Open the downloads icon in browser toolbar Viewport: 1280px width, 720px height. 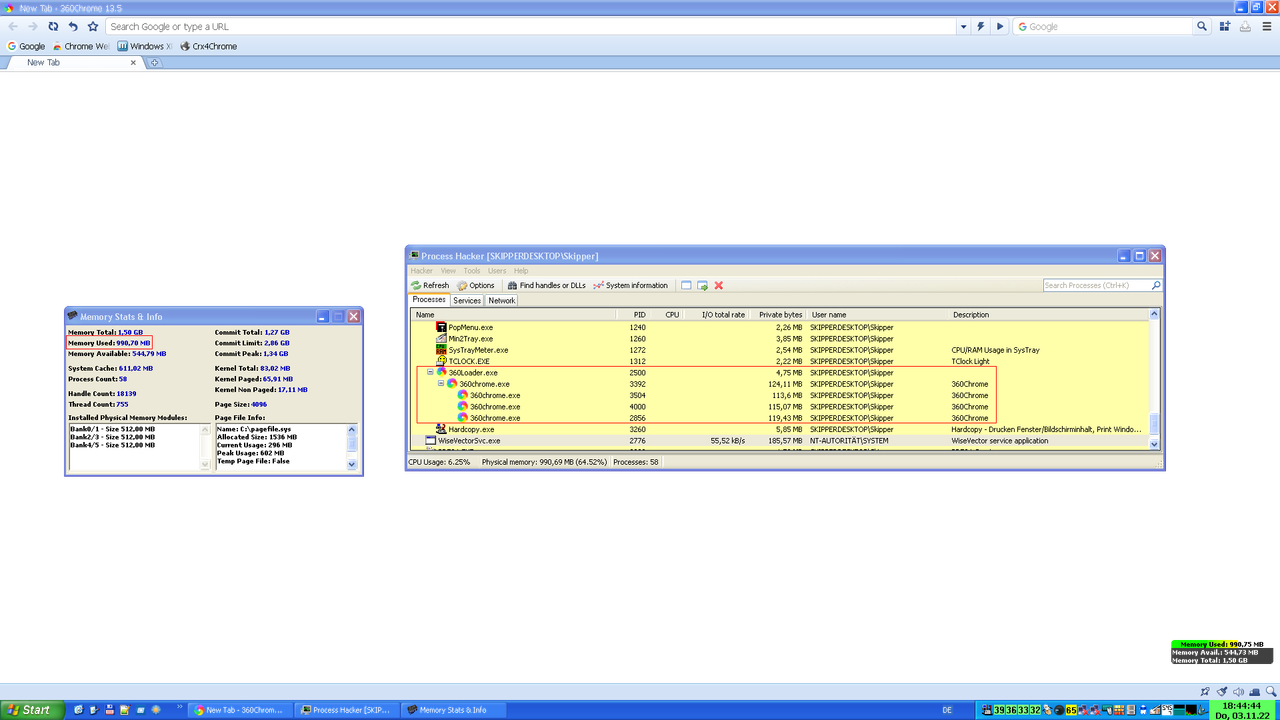point(1245,27)
